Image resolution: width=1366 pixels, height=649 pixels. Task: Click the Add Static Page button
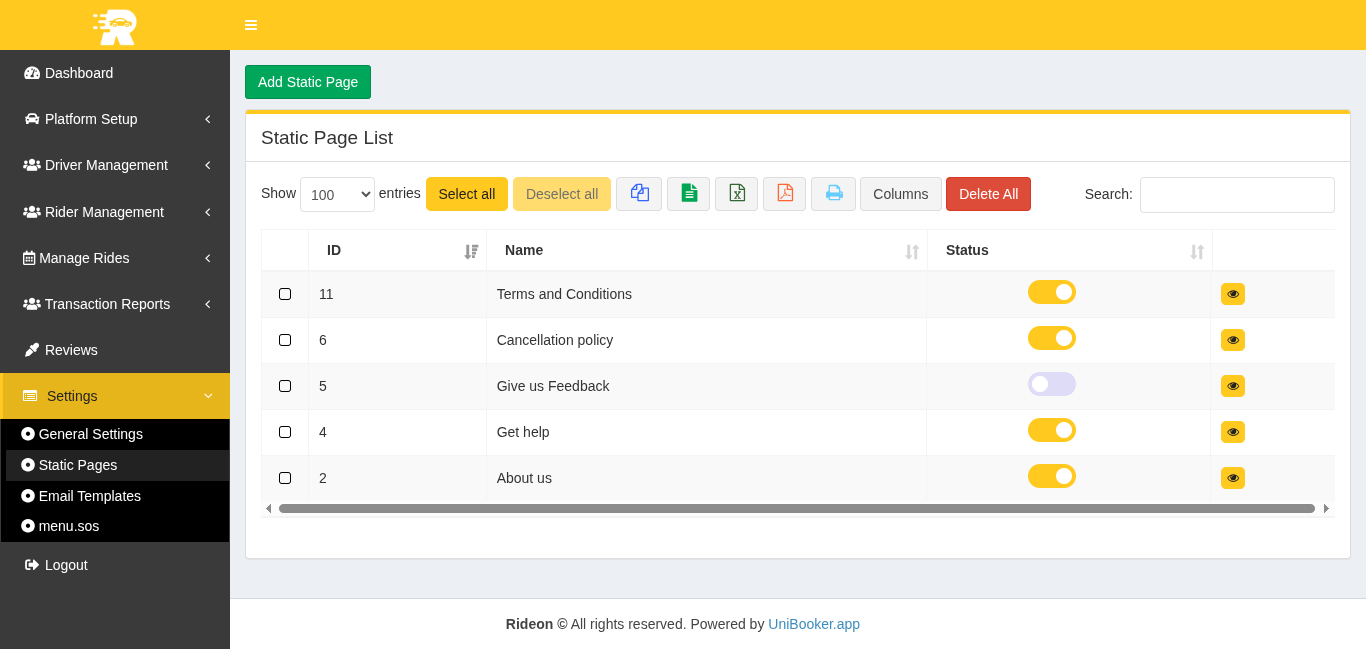point(308,82)
